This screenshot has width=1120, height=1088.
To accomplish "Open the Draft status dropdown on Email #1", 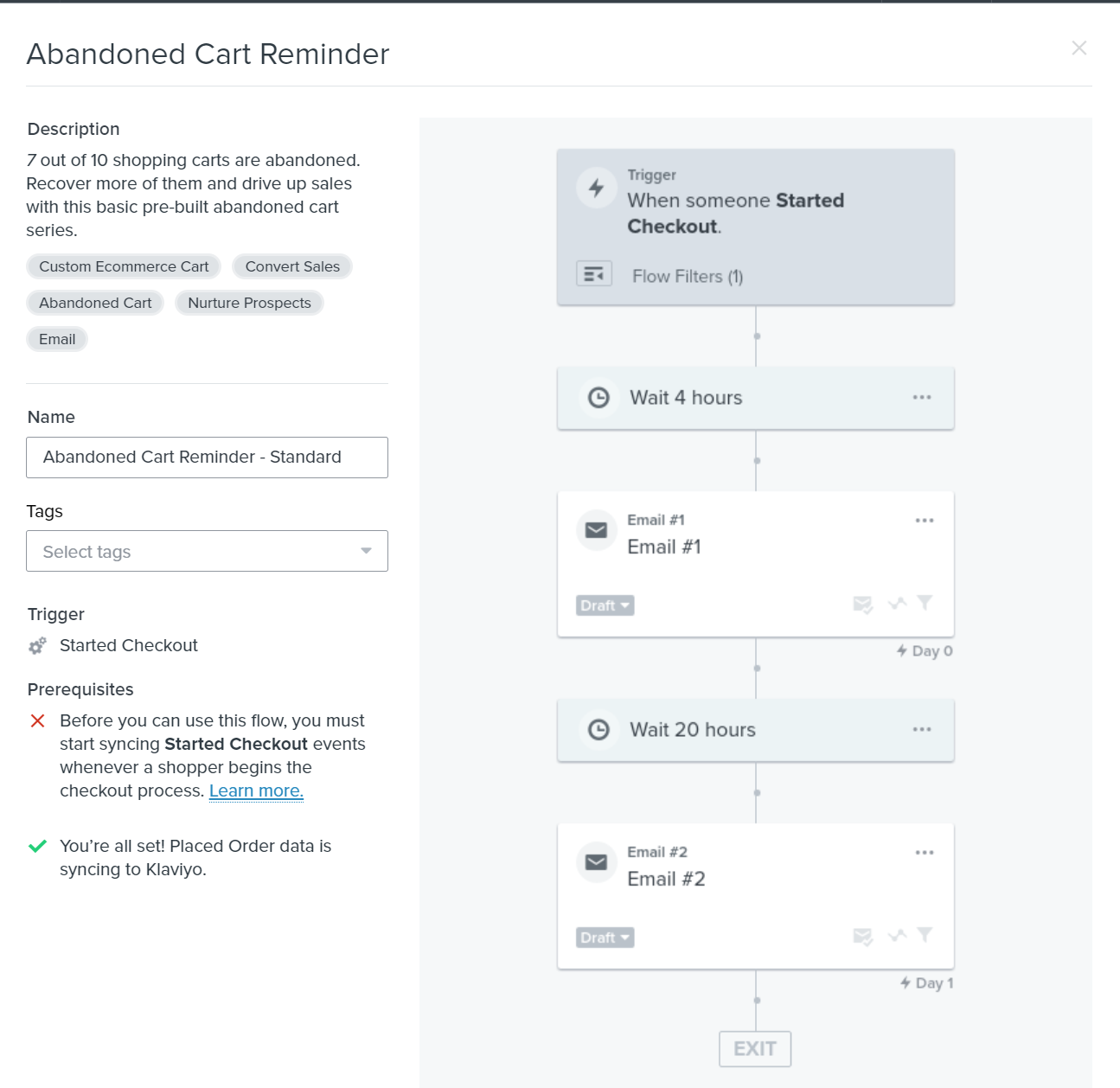I will pyautogui.click(x=604, y=605).
